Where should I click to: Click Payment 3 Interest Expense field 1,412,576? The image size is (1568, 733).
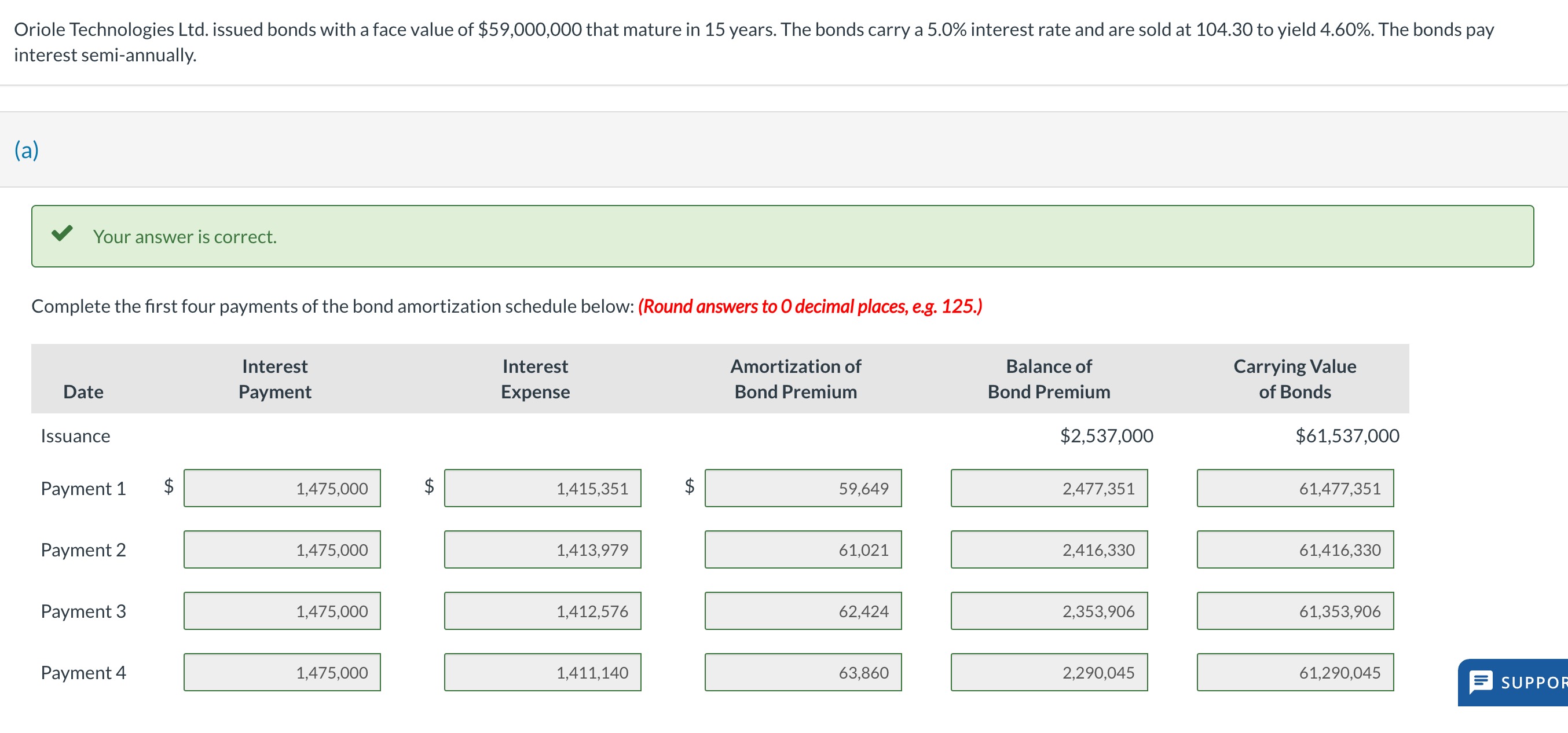(543, 611)
